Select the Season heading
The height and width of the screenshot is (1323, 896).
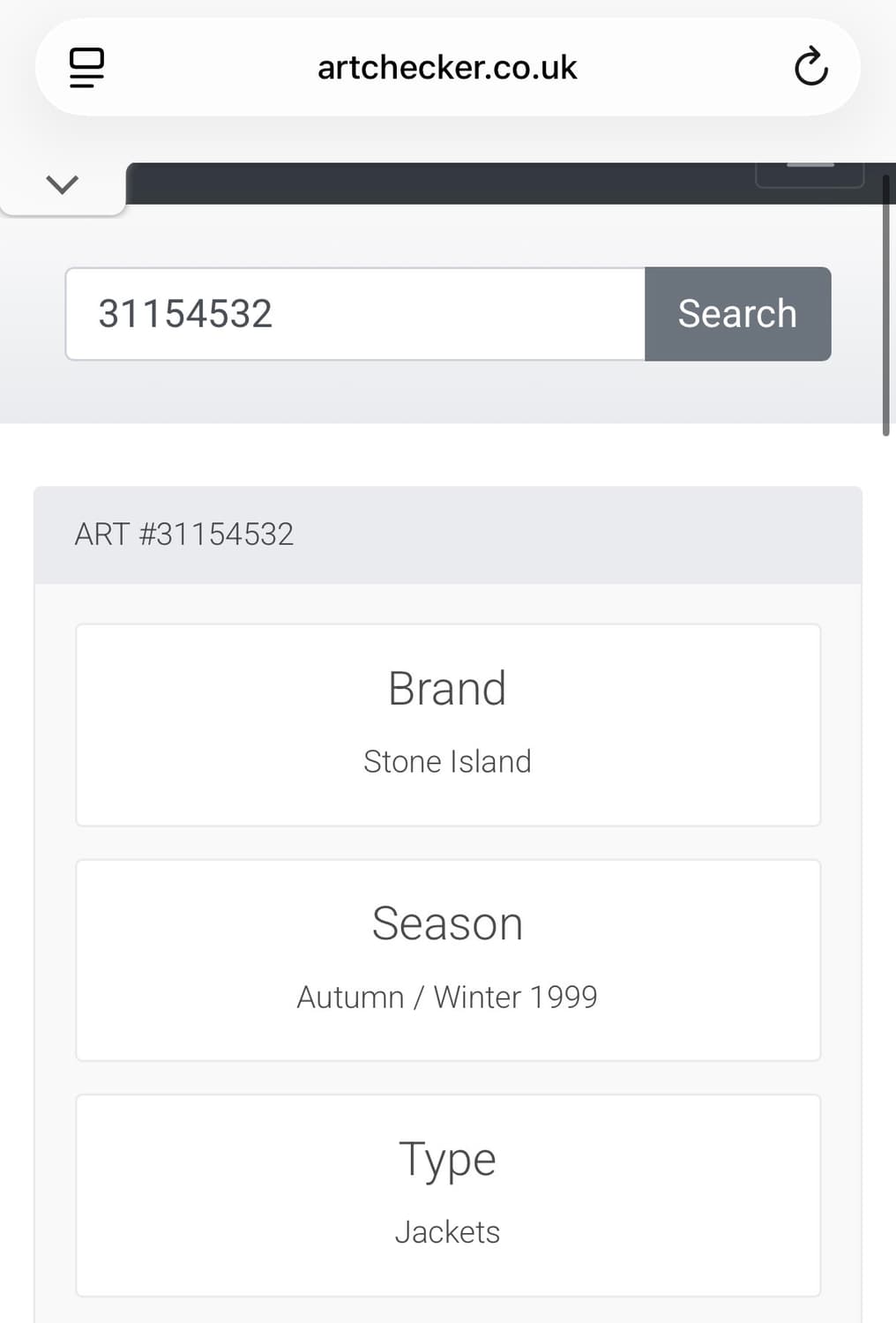point(447,923)
